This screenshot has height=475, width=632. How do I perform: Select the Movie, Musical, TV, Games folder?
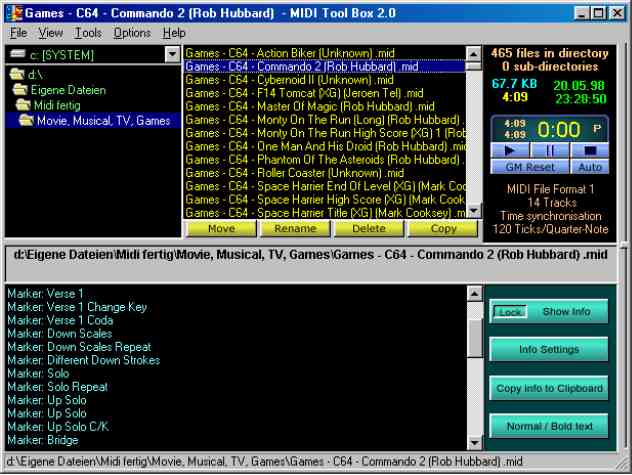coord(95,121)
